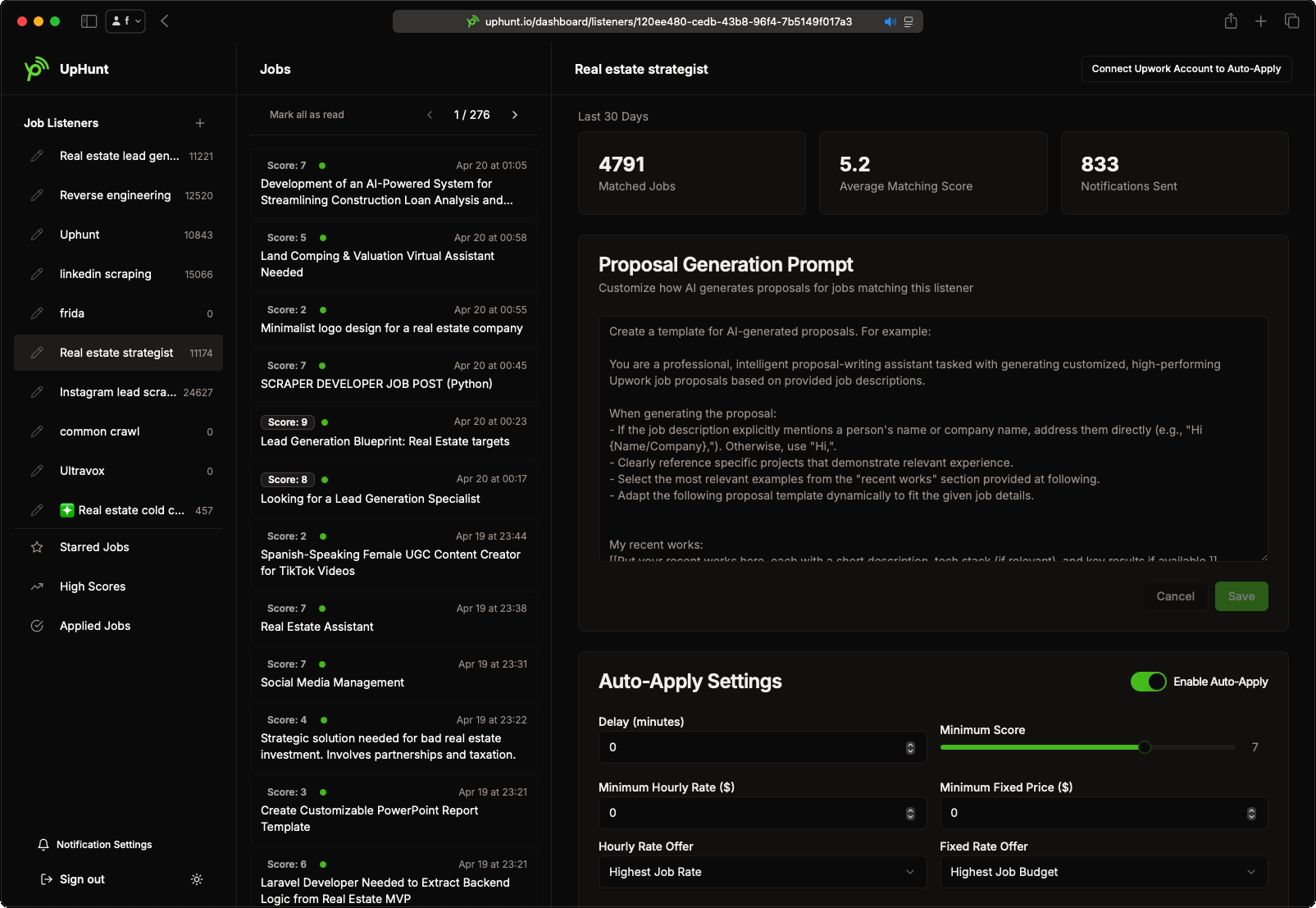Viewport: 1316px width, 908px height.
Task: Open job SCRAPER DEVELOPER JOB POST (Python)
Action: click(394, 376)
